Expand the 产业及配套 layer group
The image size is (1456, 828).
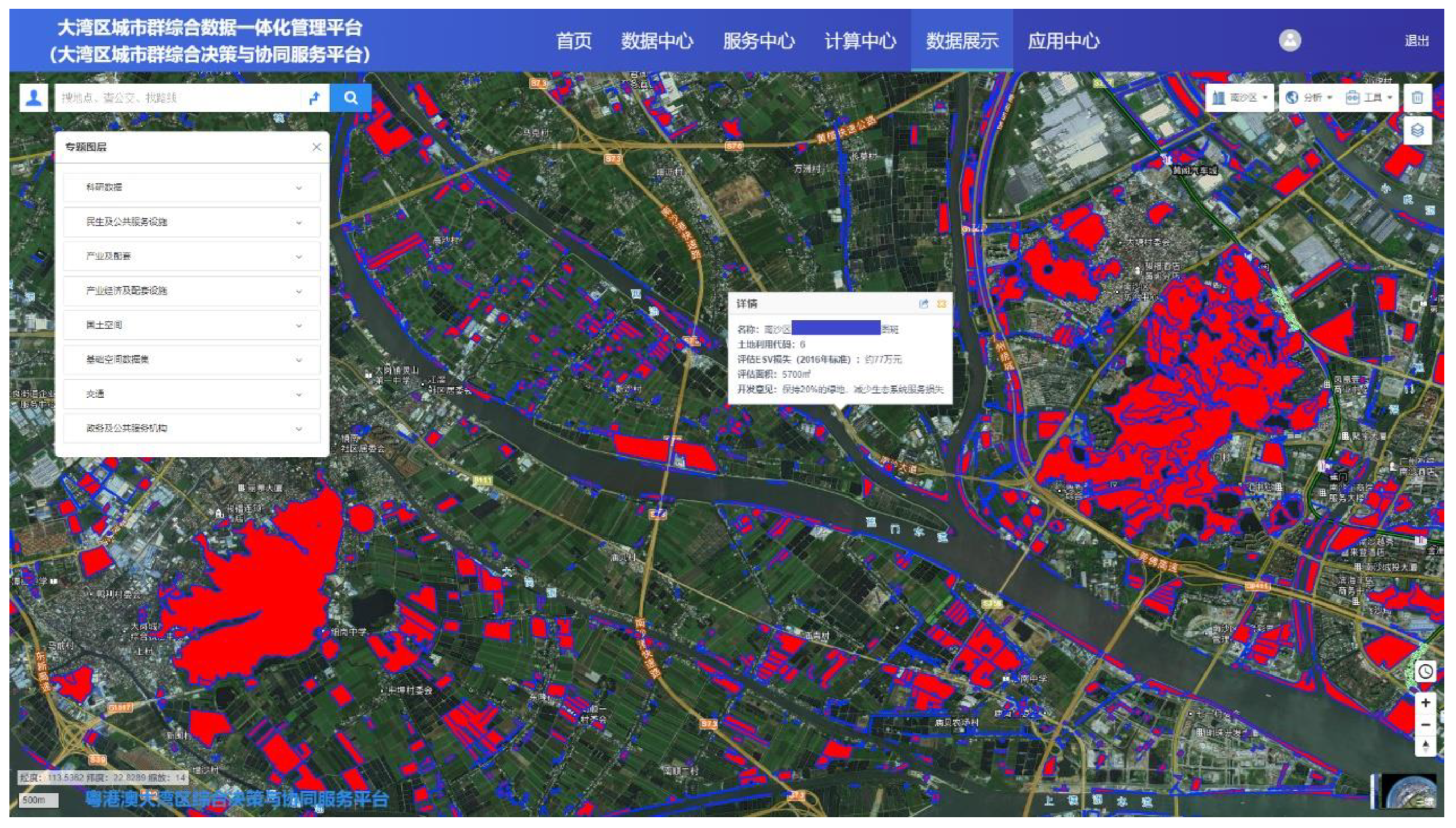tap(191, 256)
